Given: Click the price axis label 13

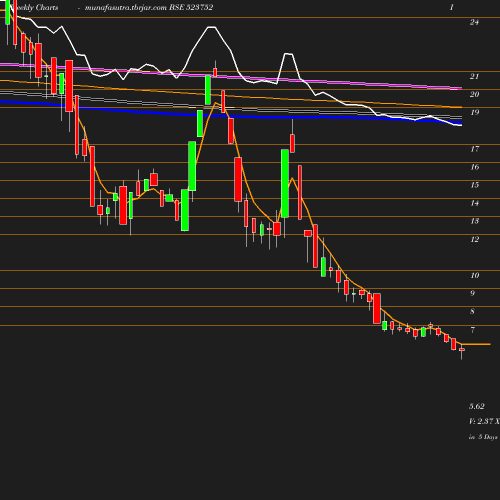Looking at the screenshot, I should [474, 221].
